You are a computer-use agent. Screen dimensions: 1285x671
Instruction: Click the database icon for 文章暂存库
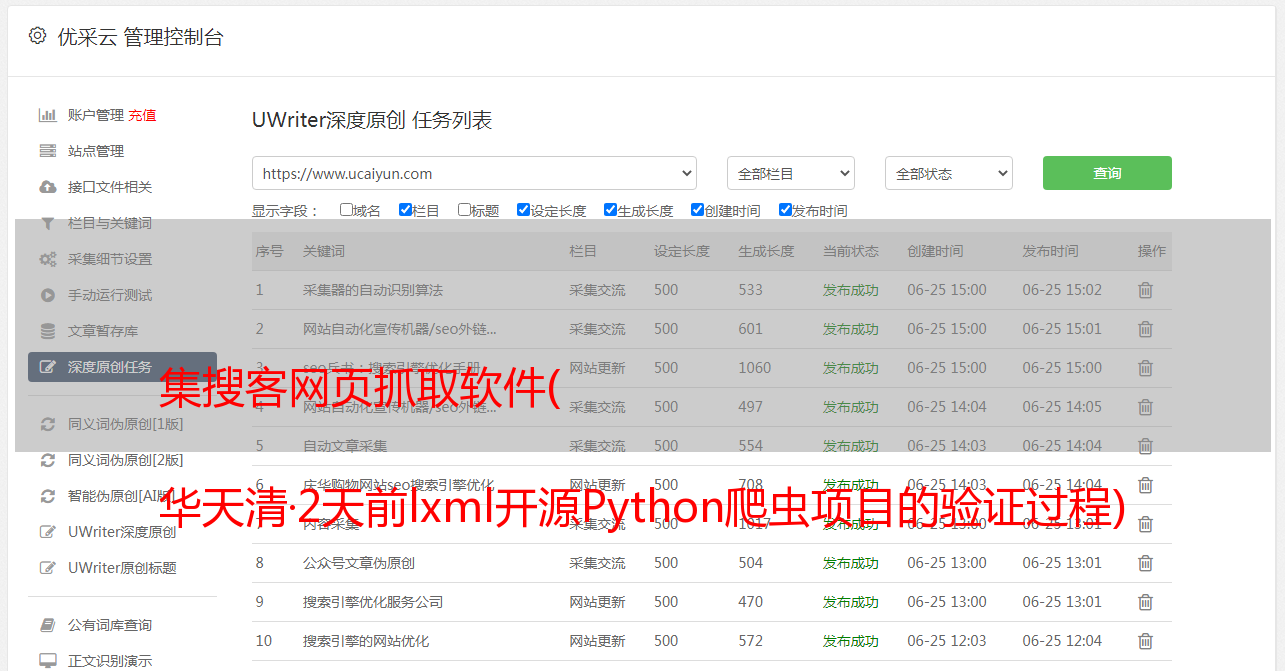pos(47,331)
